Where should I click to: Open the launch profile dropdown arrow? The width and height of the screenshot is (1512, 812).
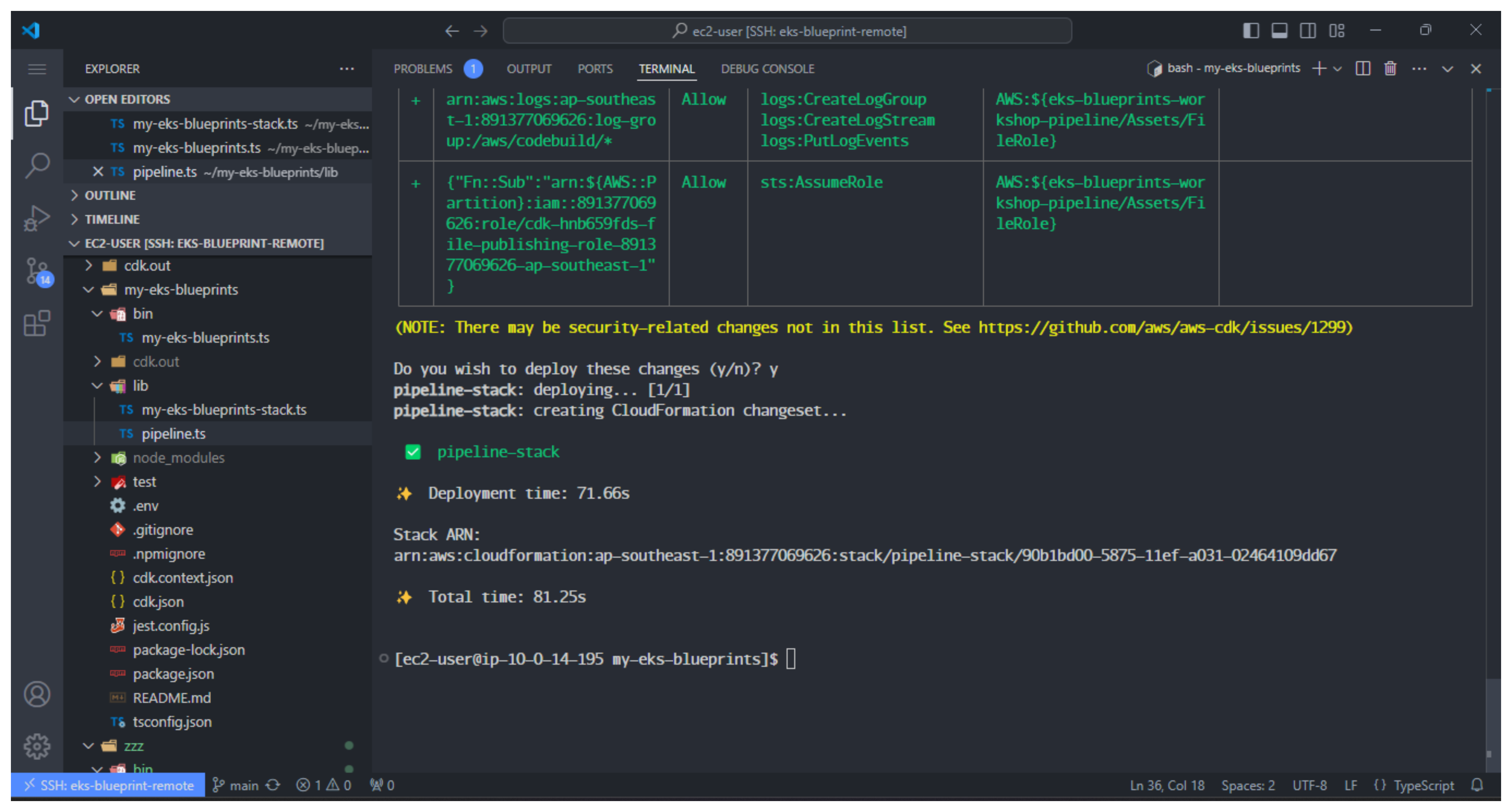coord(1338,69)
